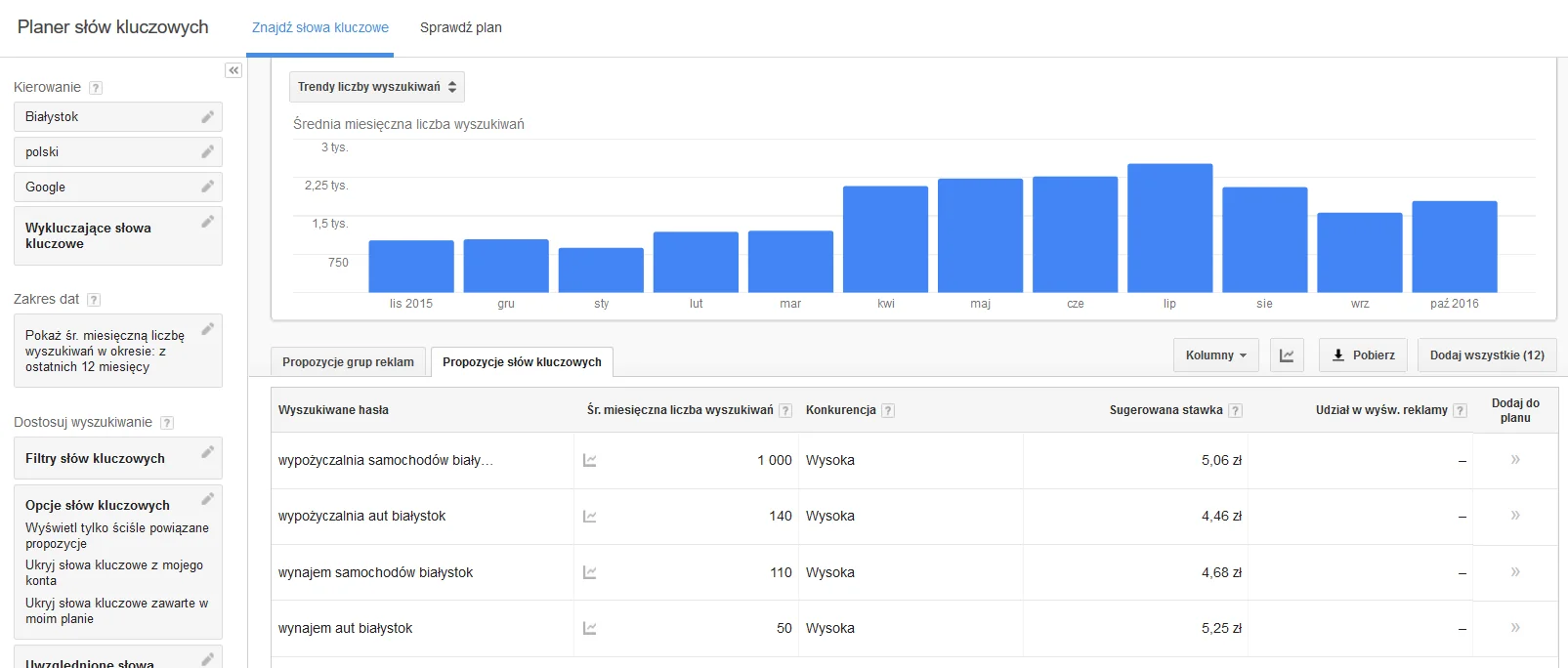Viewport: 1568px width, 668px height.
Task: Switch to Znajdź słowa kluczowe tab
Action: coord(320,27)
